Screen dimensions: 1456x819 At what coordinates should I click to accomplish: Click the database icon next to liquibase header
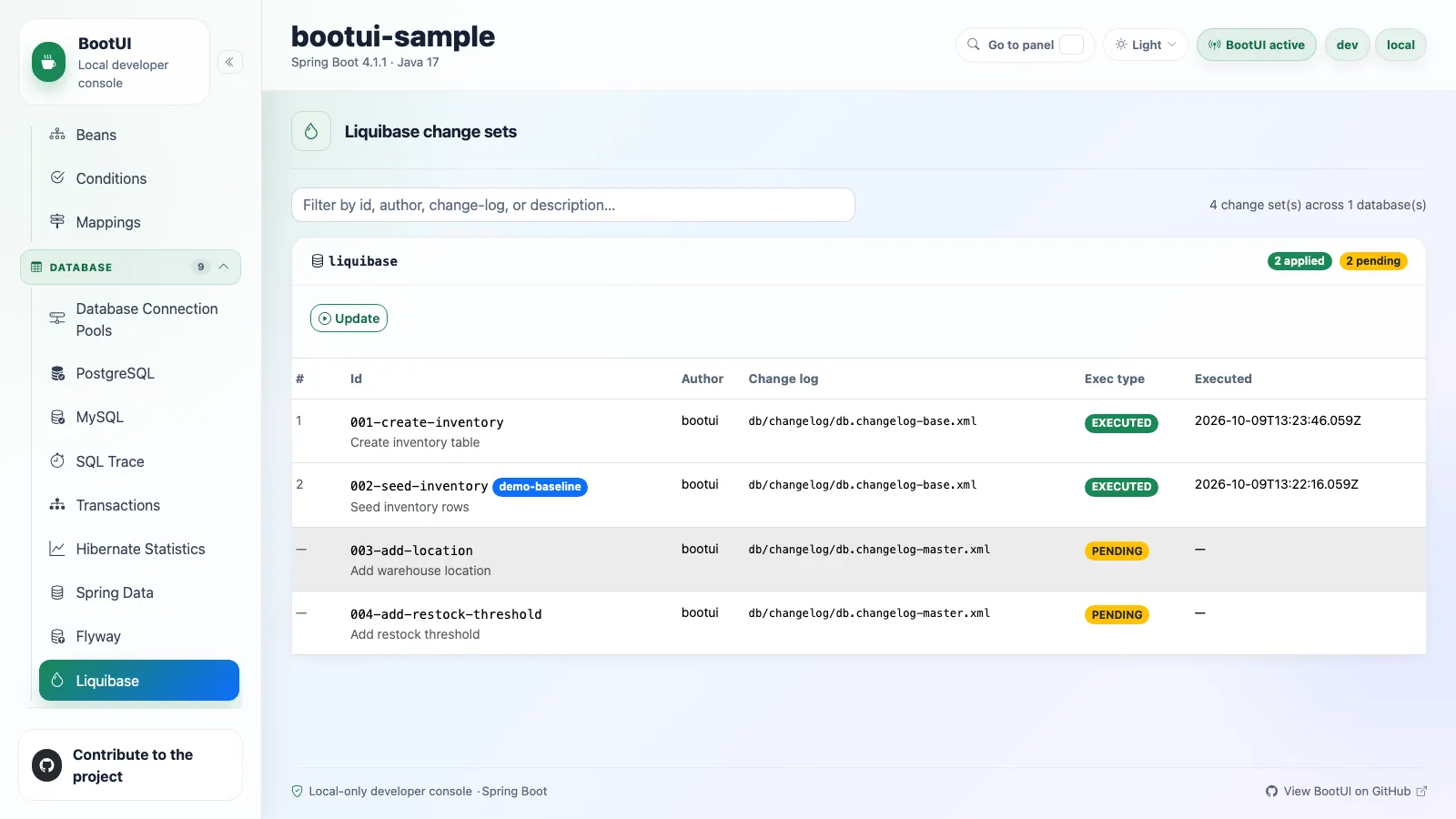tap(318, 261)
